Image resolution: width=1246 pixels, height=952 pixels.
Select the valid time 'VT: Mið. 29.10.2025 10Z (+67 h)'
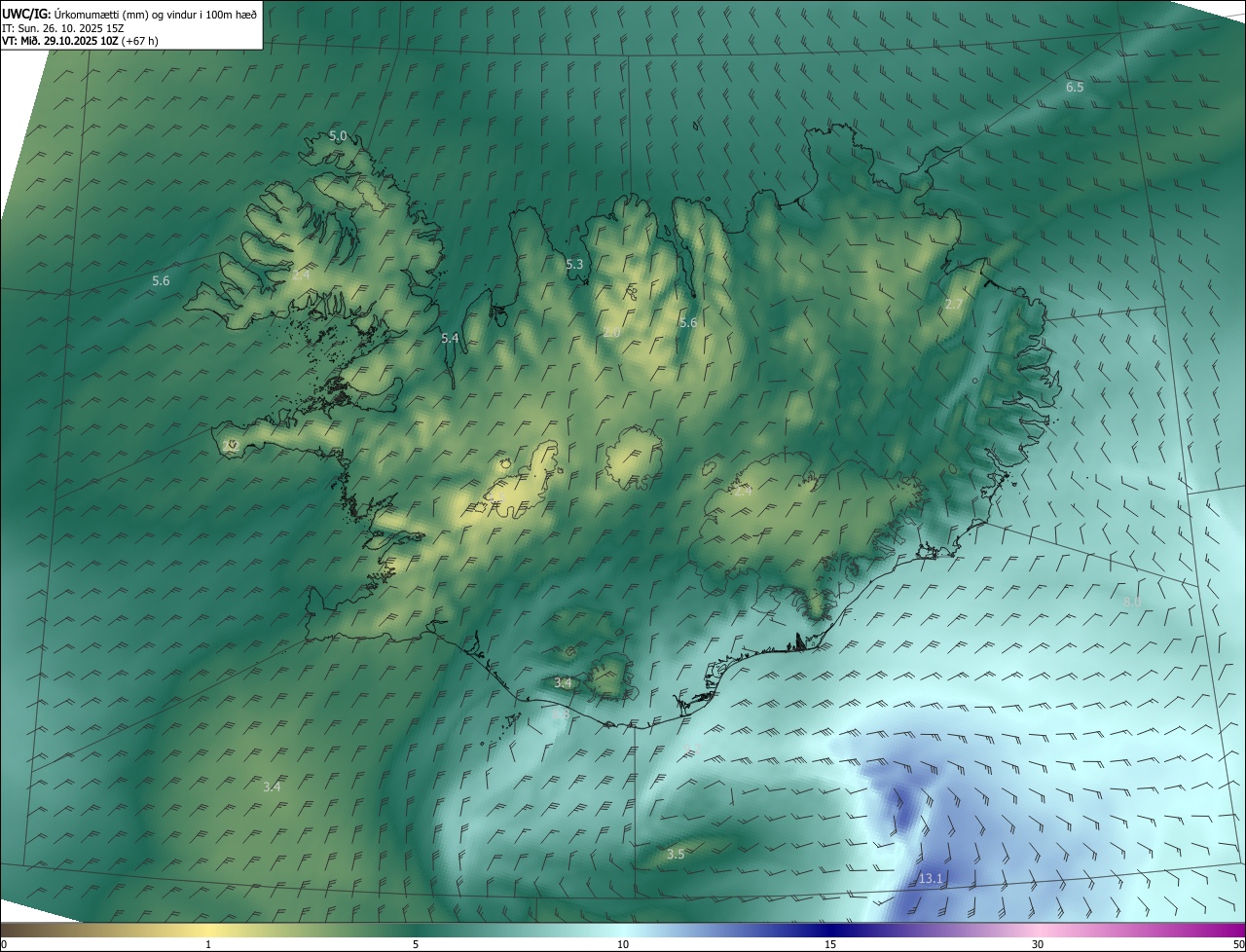click(x=80, y=41)
